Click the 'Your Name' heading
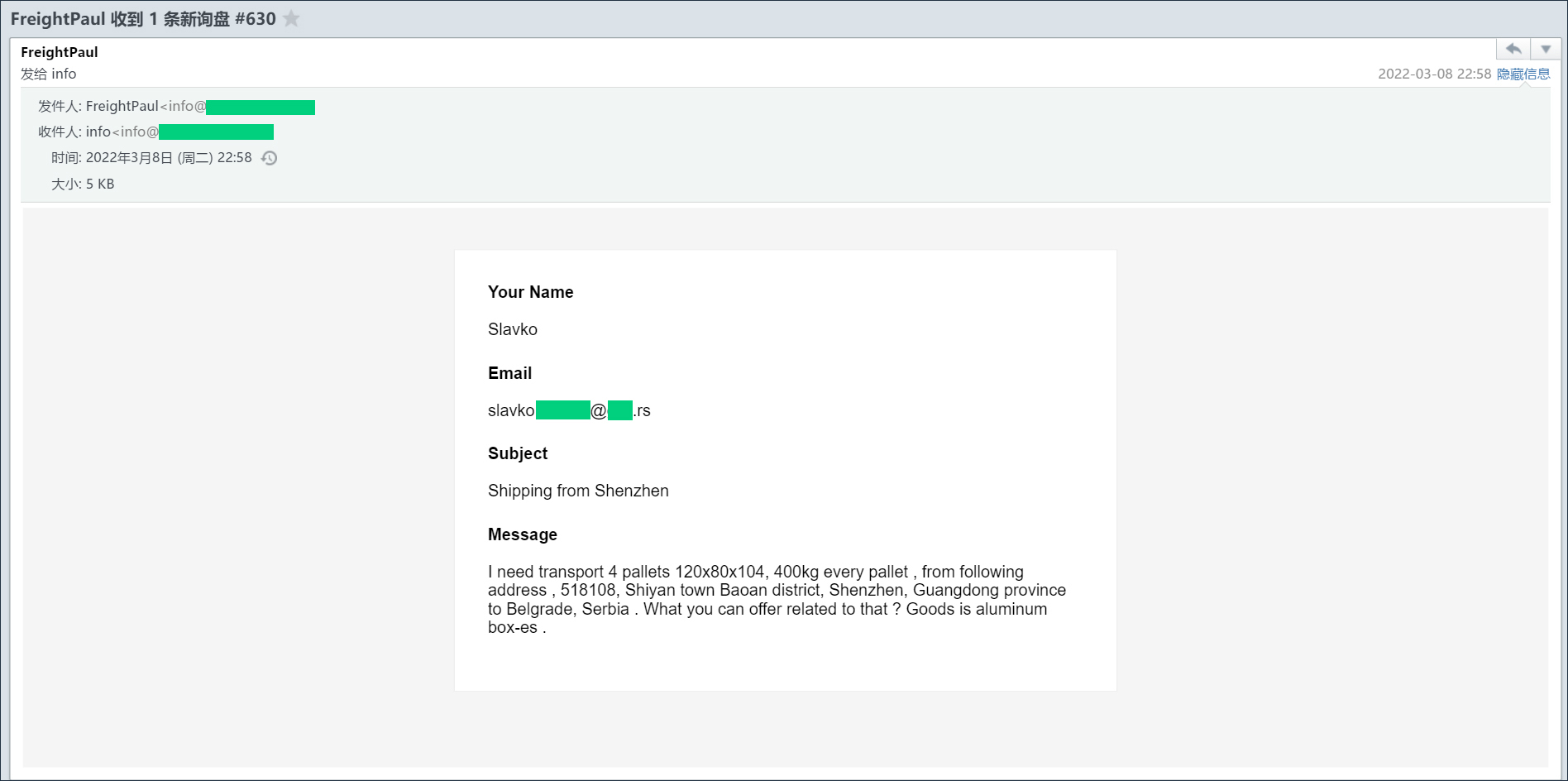 [x=530, y=292]
